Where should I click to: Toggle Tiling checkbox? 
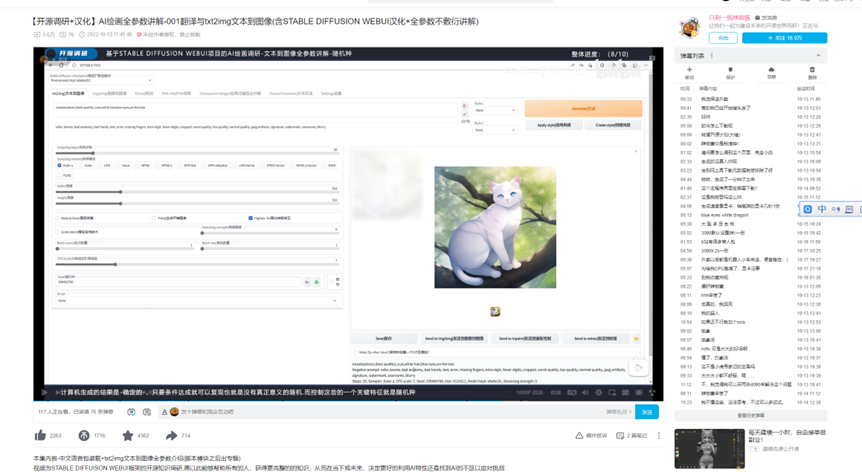pyautogui.click(x=154, y=218)
